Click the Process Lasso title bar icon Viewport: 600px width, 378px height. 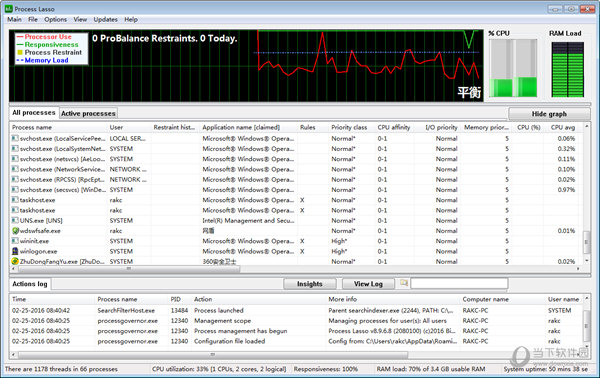pos(8,8)
